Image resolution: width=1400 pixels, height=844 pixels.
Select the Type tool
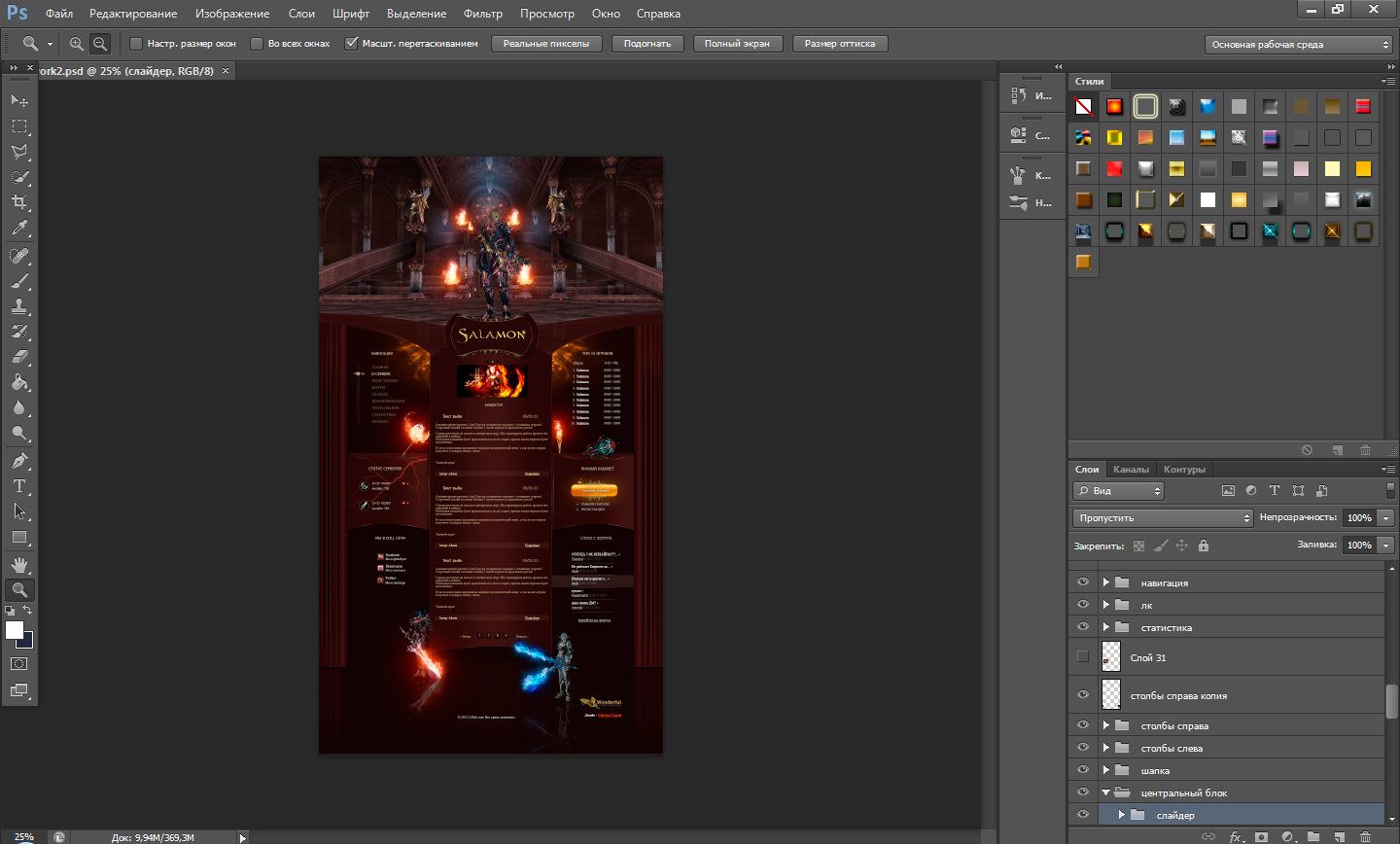pos(19,486)
